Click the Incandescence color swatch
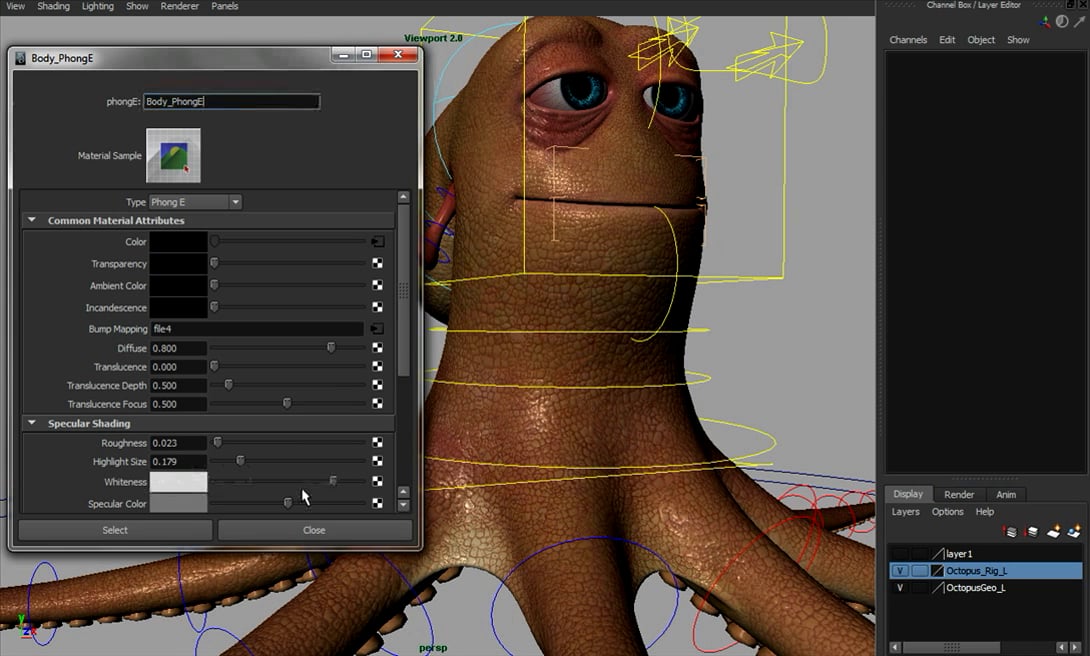This screenshot has width=1090, height=656. [x=179, y=307]
